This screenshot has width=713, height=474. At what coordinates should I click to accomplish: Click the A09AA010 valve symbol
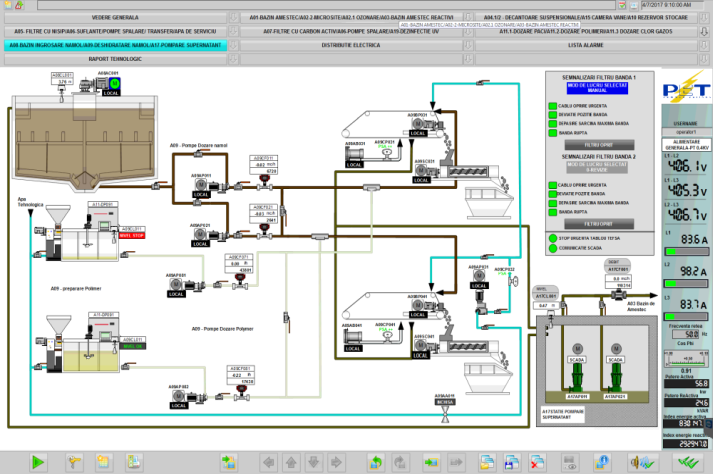445,414
